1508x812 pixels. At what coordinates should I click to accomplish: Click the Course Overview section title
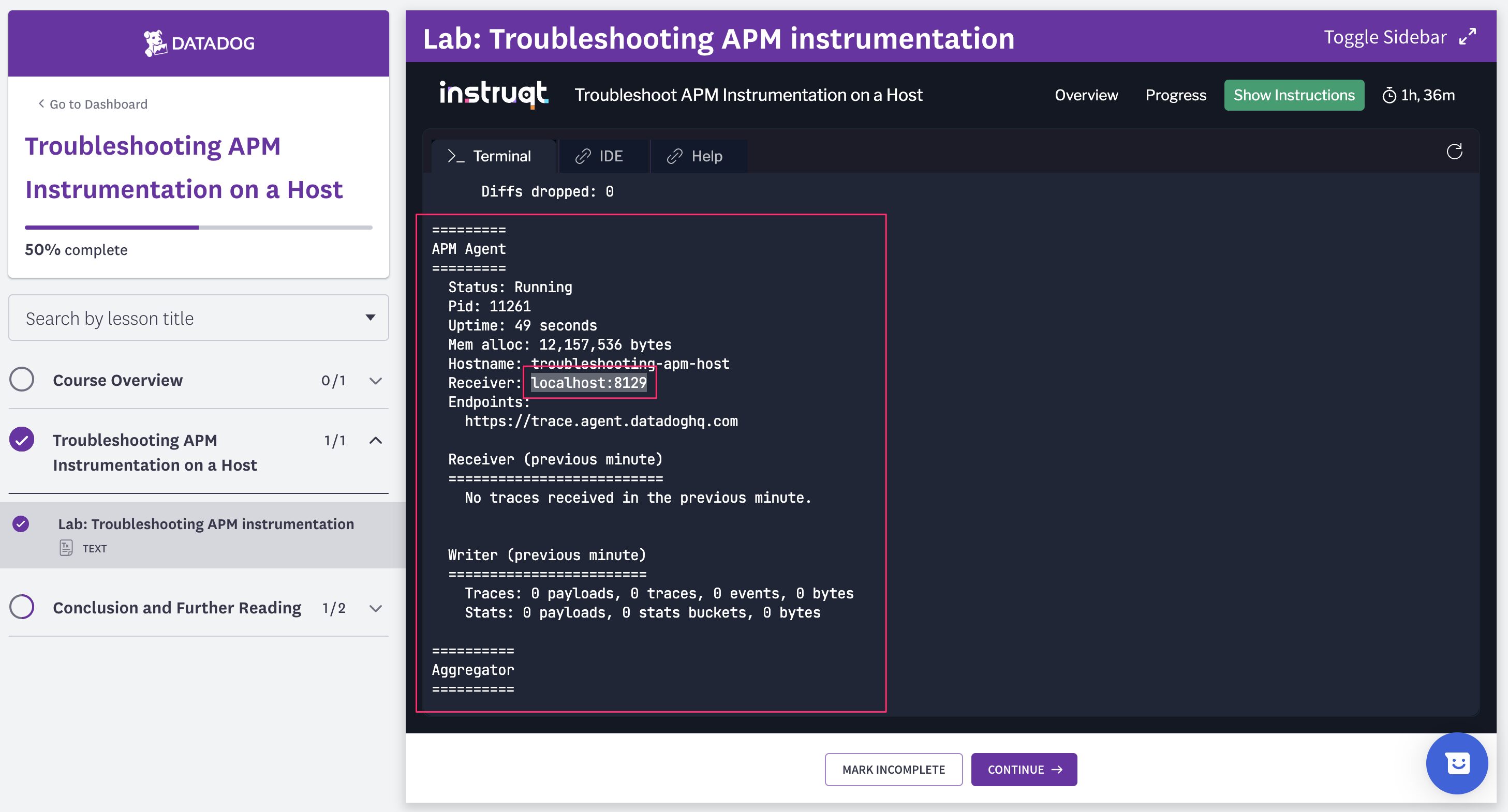tap(117, 380)
